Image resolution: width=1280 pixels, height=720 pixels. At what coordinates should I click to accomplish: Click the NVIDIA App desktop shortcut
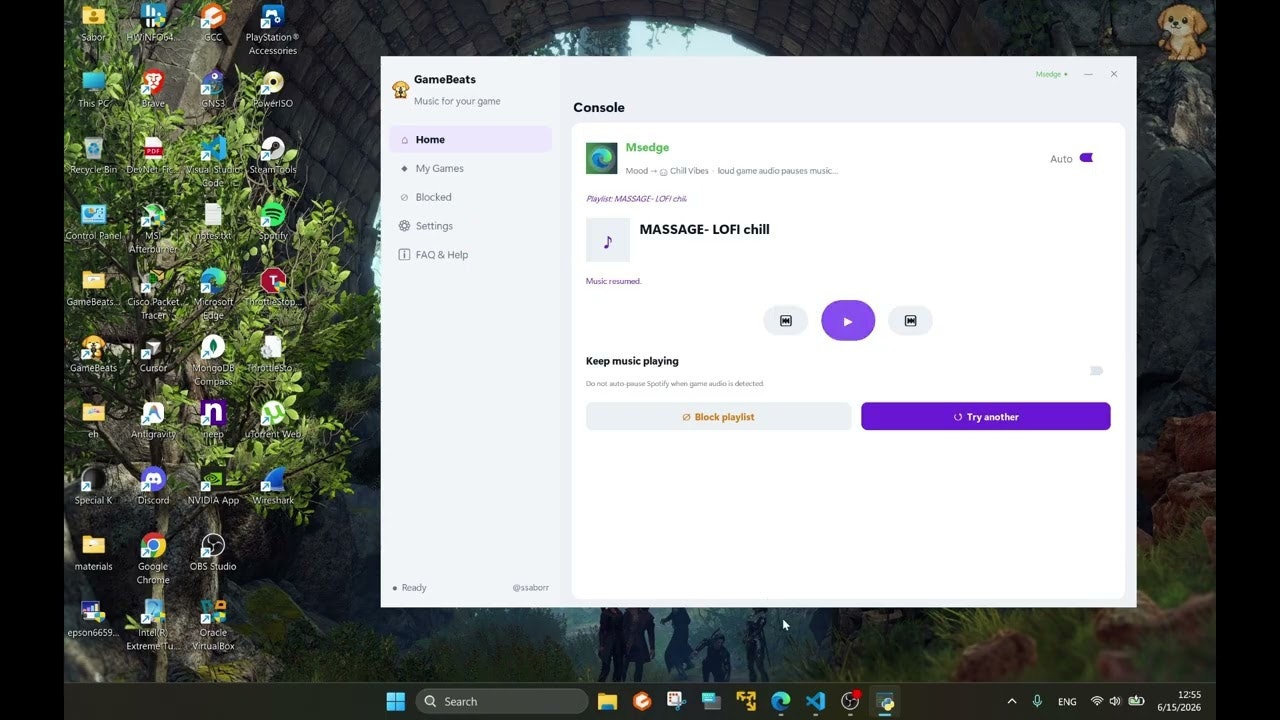(213, 486)
